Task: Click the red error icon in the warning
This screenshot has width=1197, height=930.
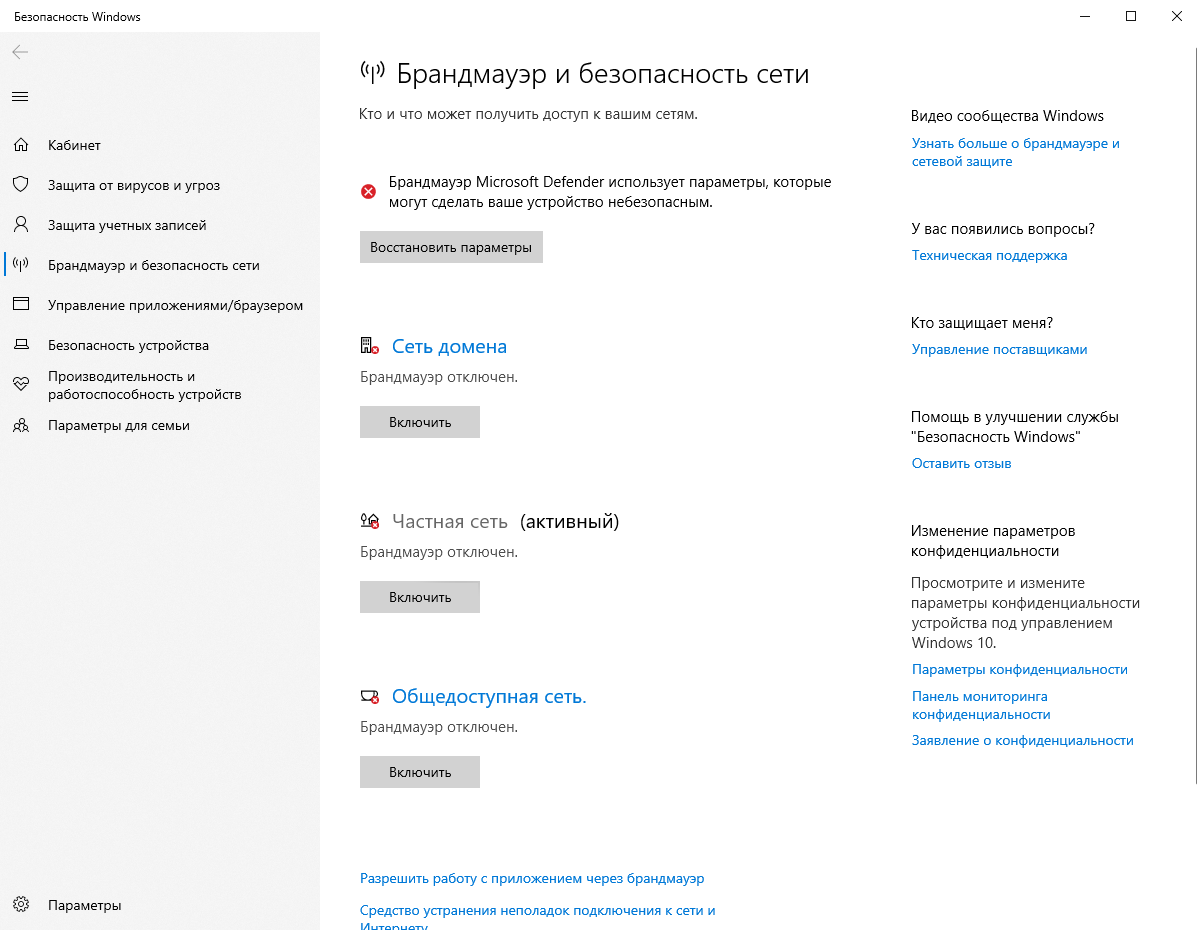Action: 368,192
